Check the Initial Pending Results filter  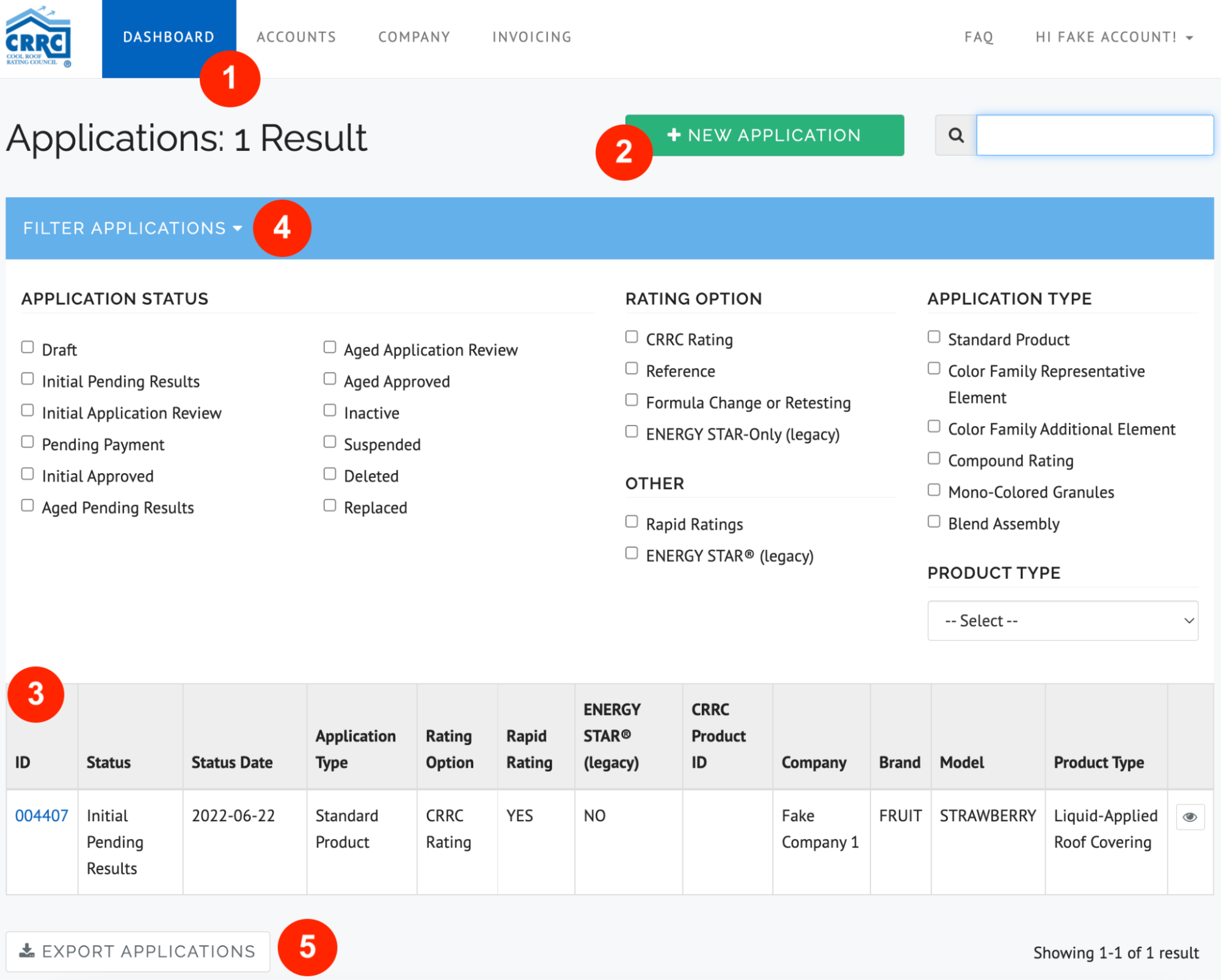point(27,379)
